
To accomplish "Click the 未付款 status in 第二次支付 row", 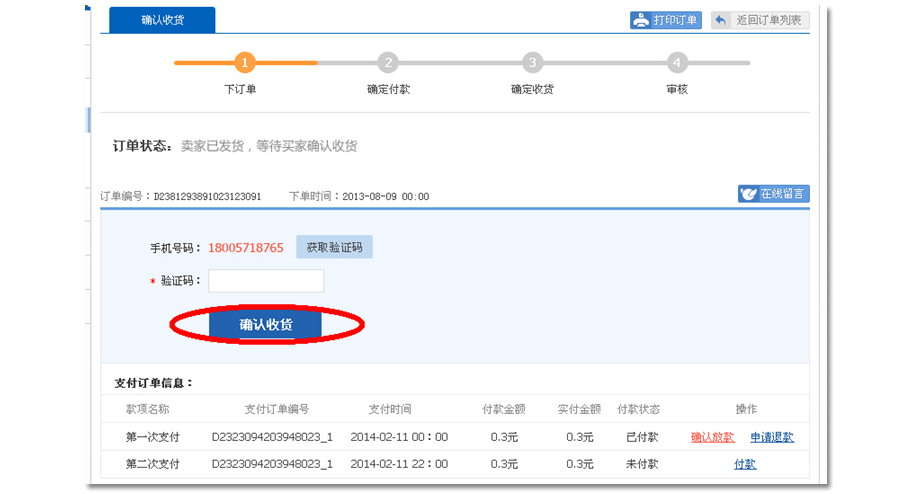I will coord(638,464).
